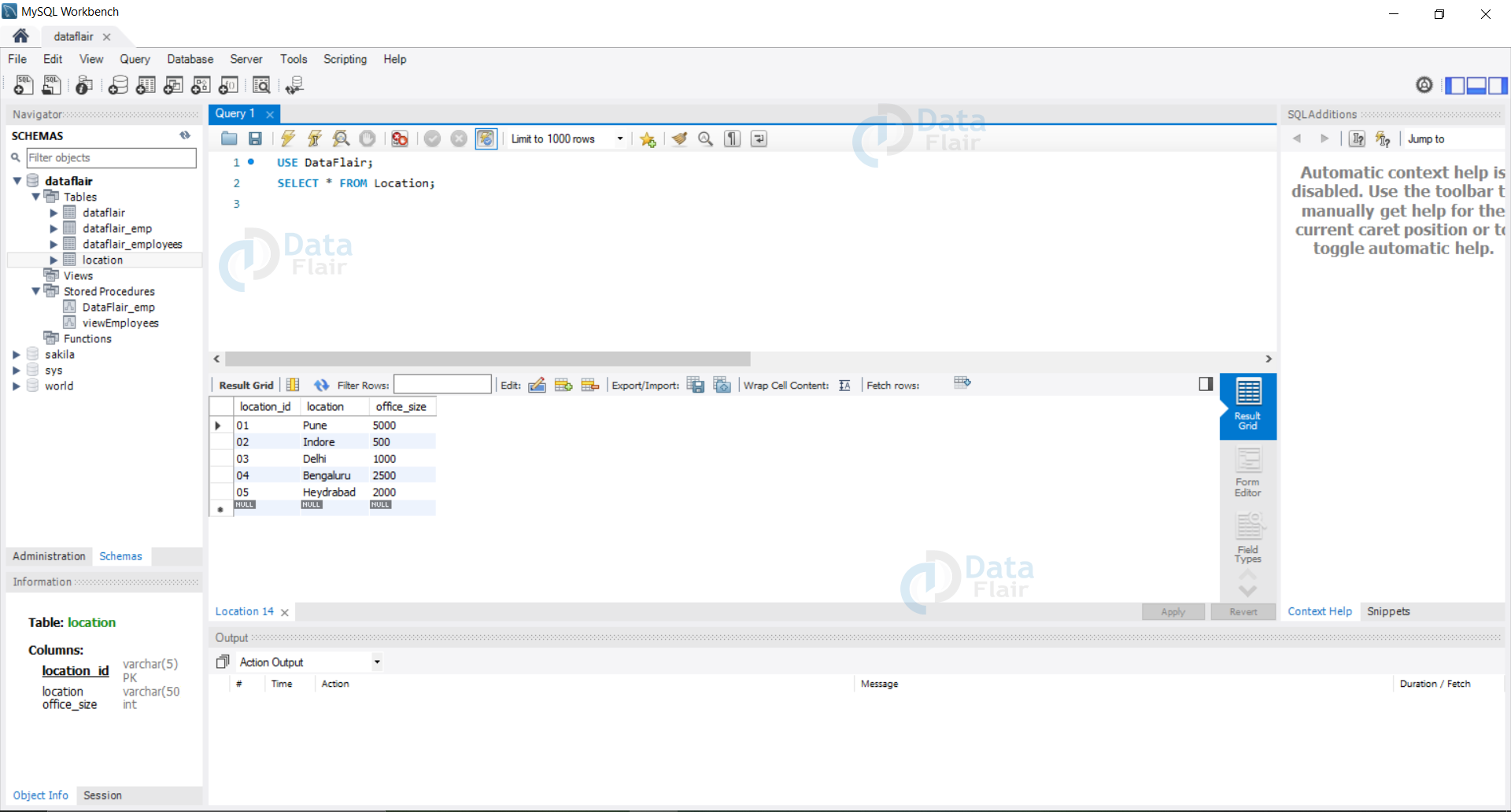Fetch next rows icon

click(962, 382)
